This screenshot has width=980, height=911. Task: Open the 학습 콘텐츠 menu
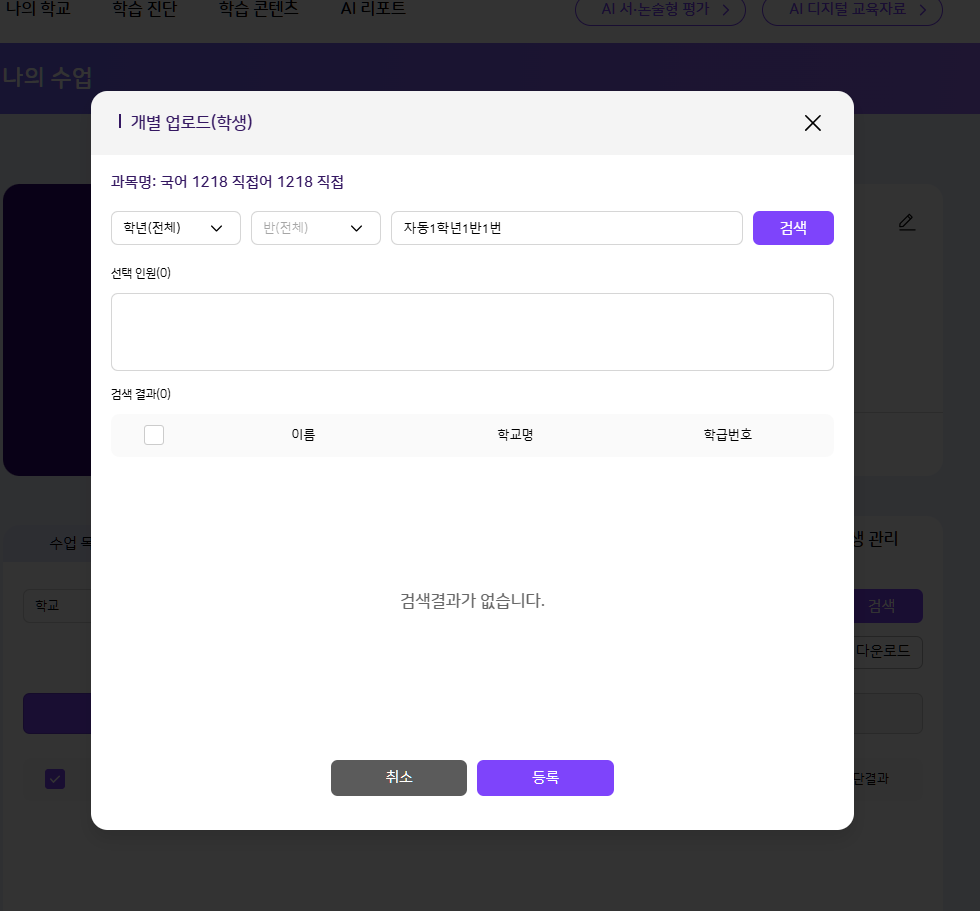258,9
